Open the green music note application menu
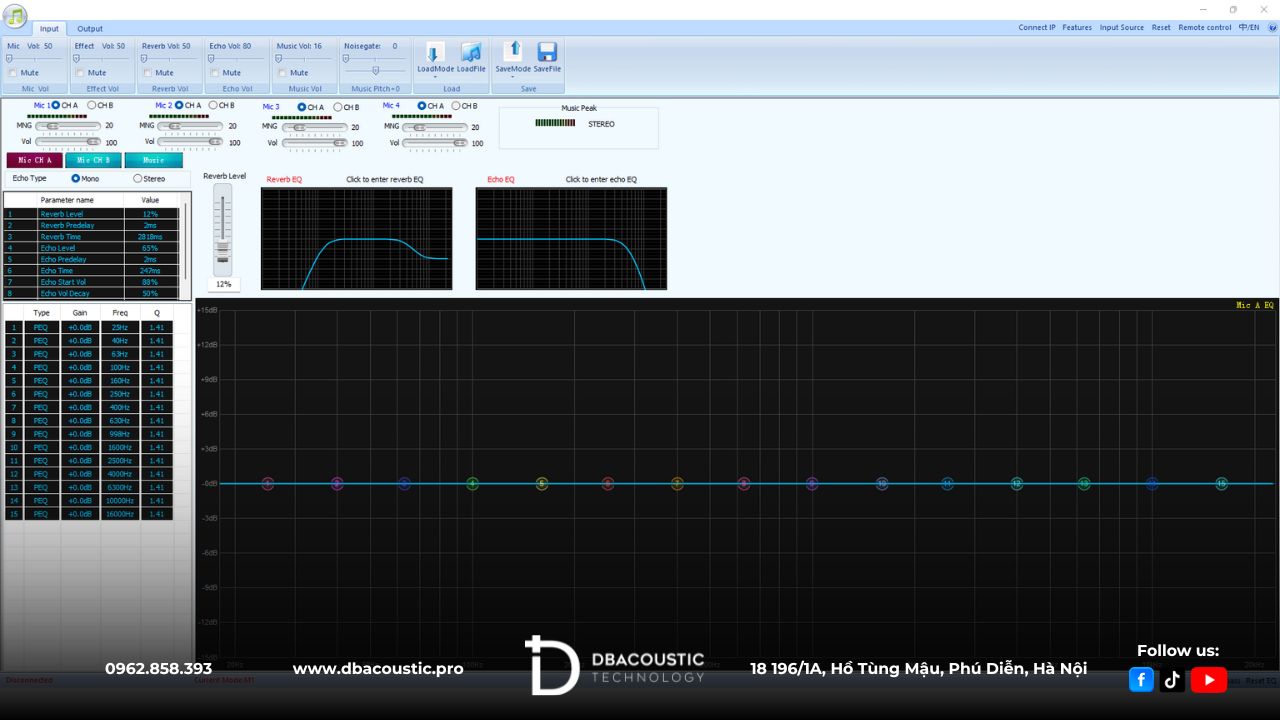 click(x=15, y=16)
